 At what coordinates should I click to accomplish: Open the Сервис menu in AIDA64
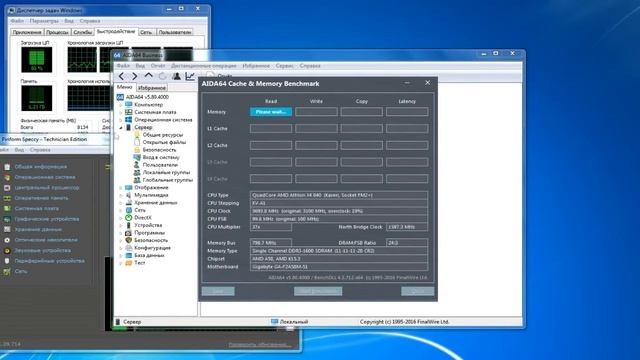284,66
